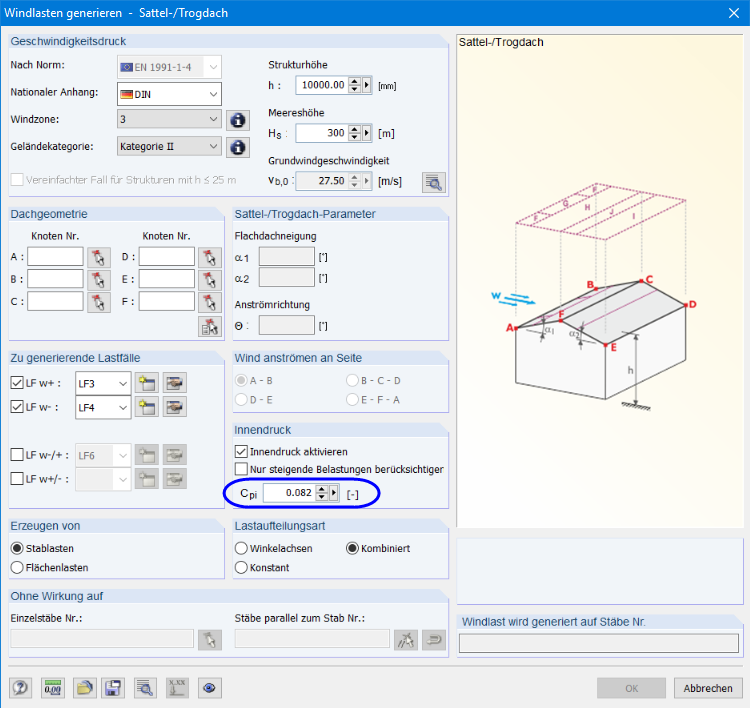Viewport: 750px width, 708px height.
Task: Pick Einzelstäbe members graphically
Action: 210,640
